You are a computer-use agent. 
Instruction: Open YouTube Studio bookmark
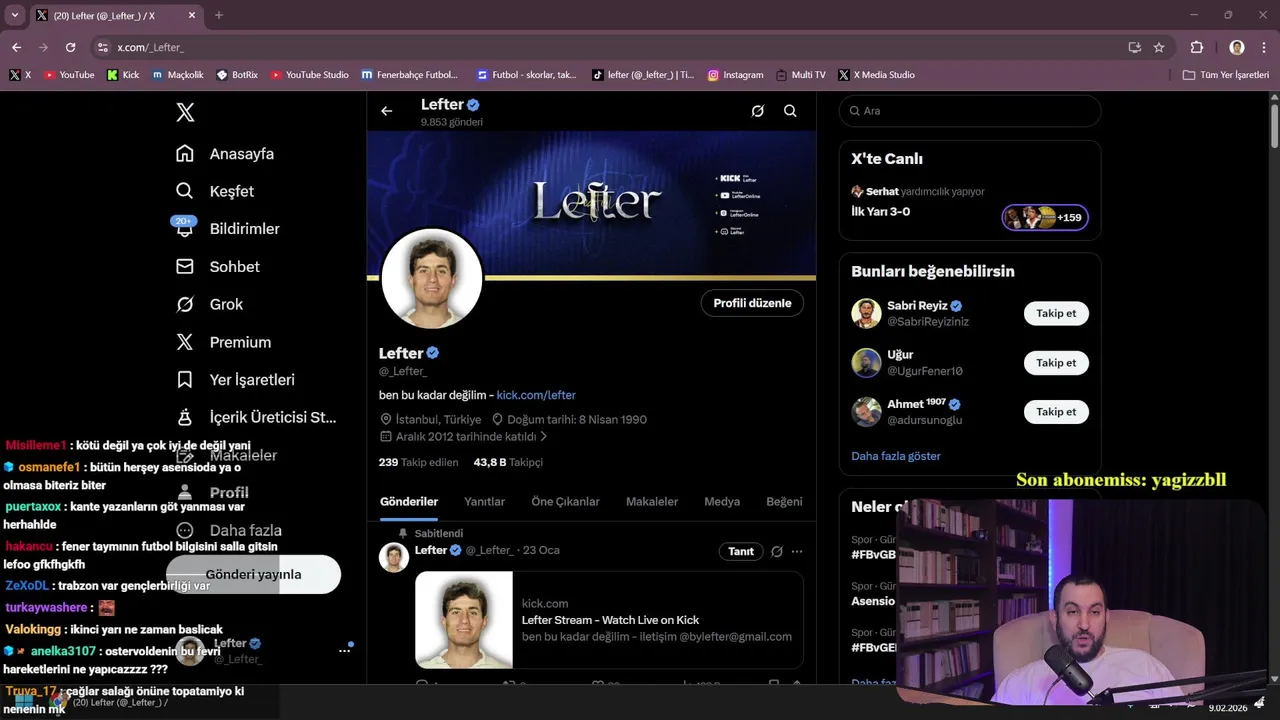310,75
